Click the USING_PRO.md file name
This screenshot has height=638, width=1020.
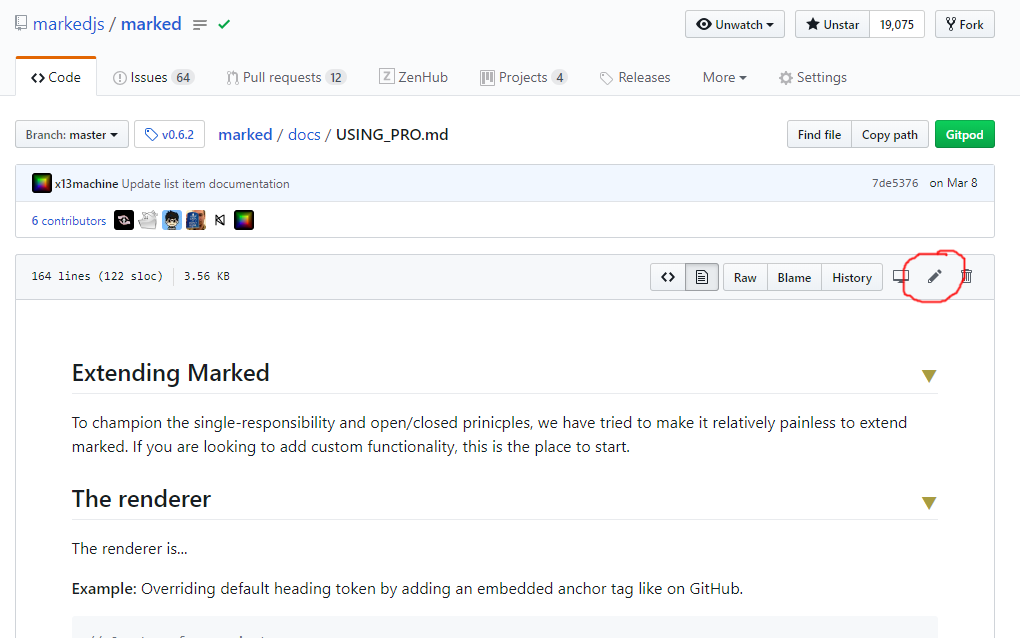(392, 135)
